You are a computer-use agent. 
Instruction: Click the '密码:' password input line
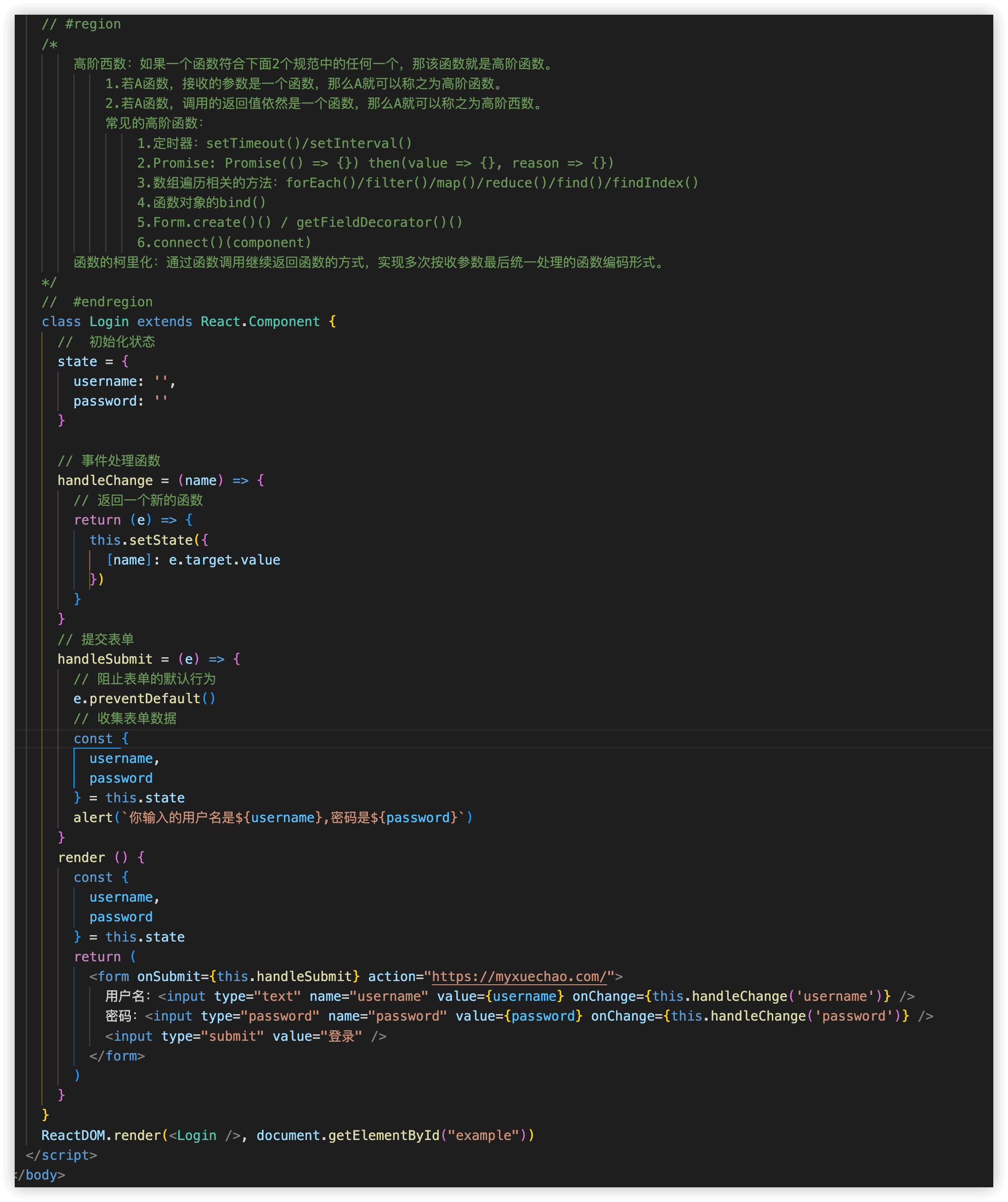tap(519, 1016)
